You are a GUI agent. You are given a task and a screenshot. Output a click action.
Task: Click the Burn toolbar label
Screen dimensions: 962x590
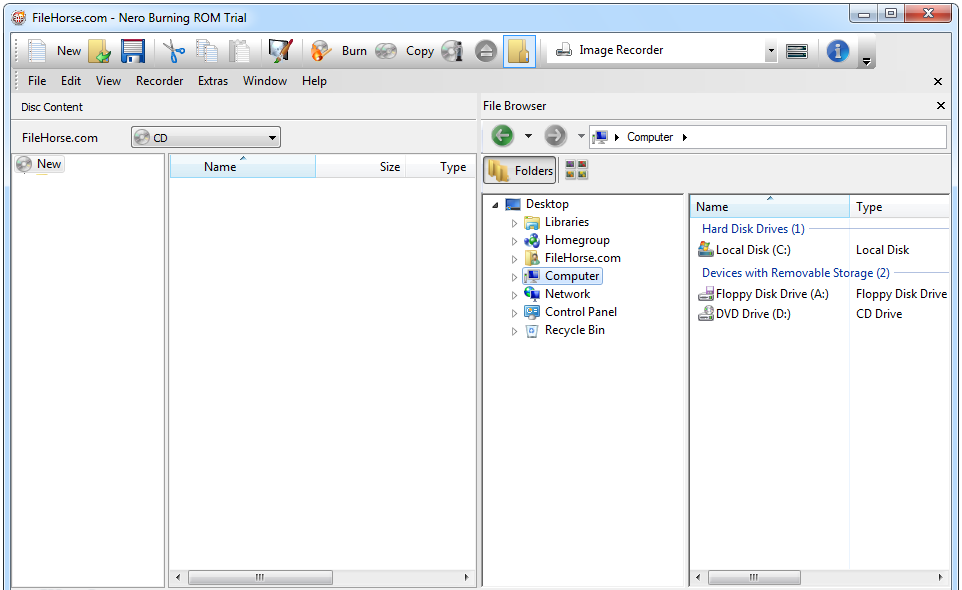point(354,51)
